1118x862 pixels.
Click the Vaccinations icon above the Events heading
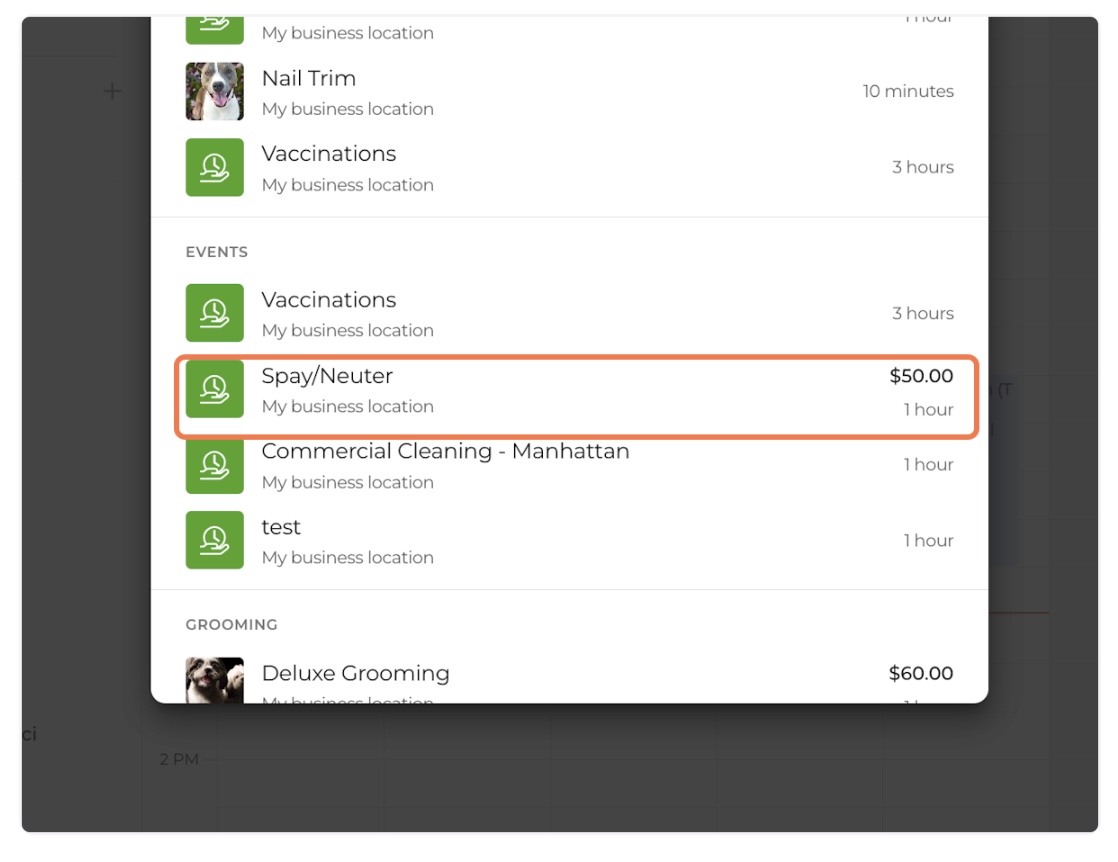point(214,167)
